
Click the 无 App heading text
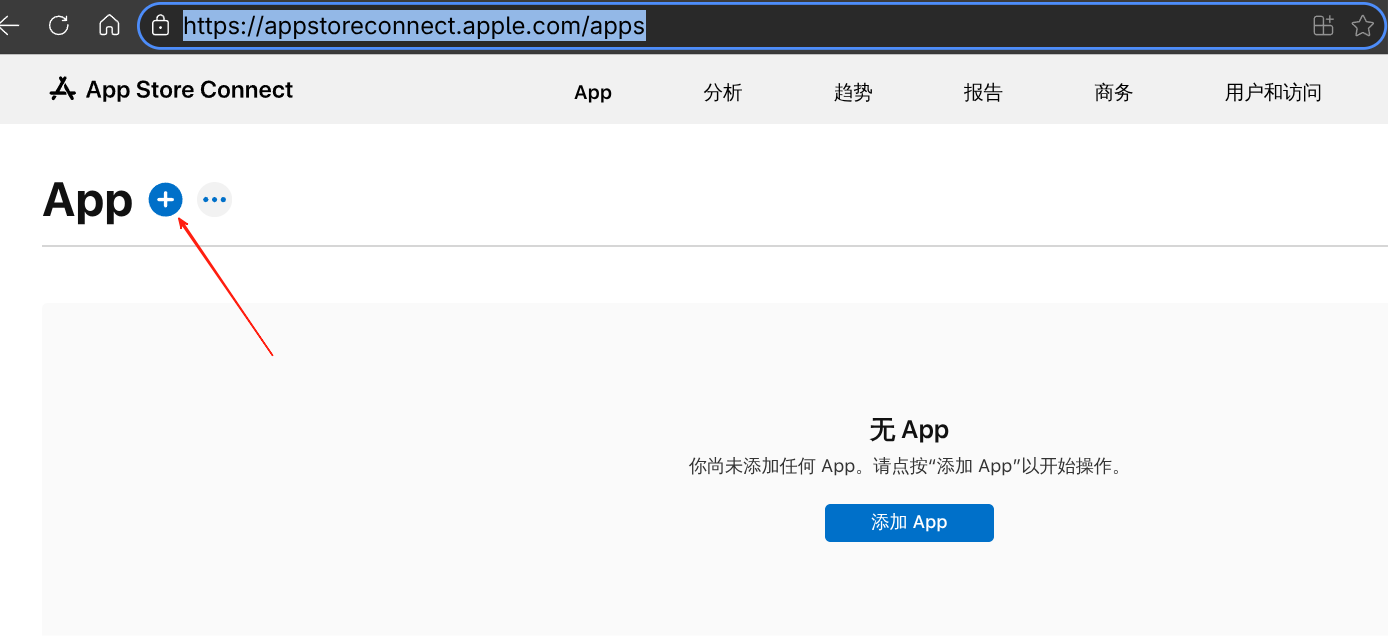pyautogui.click(x=909, y=430)
